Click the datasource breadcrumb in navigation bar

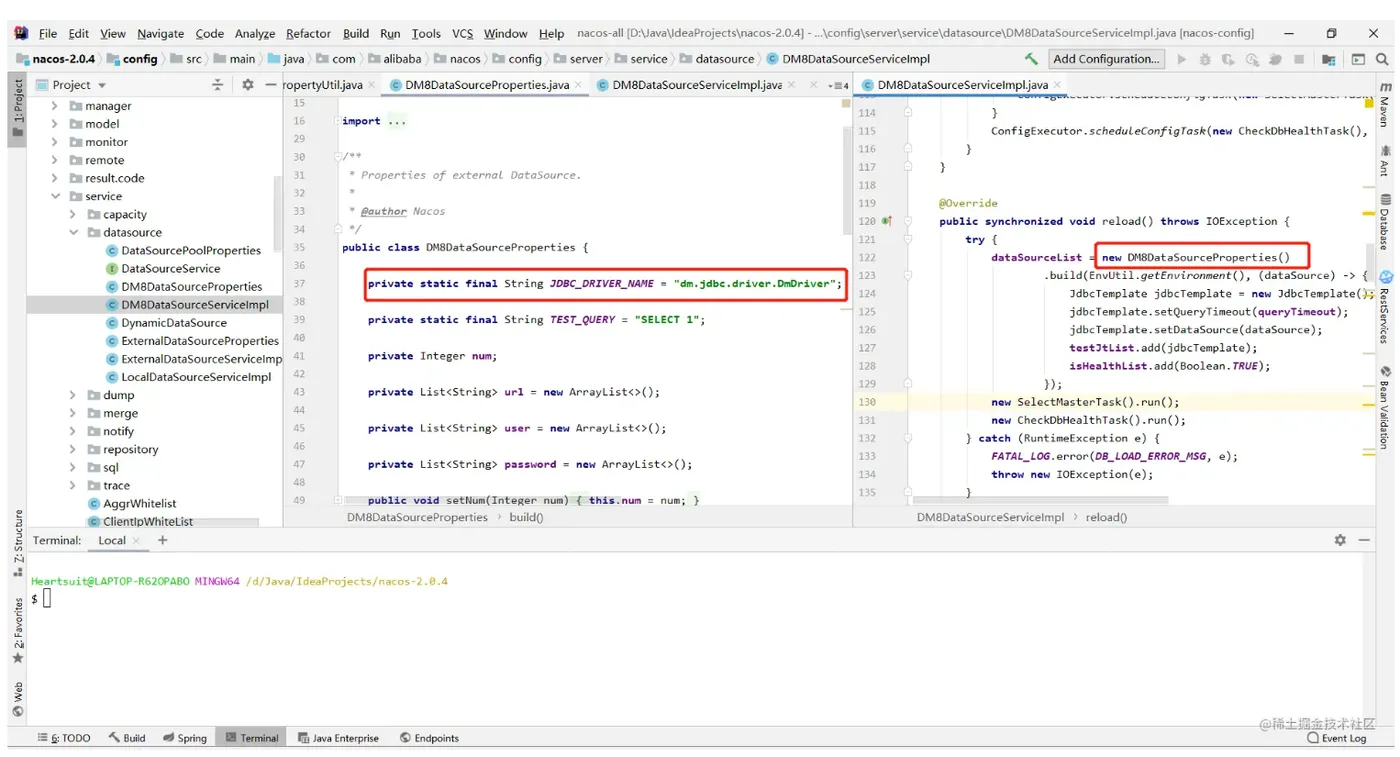(x=716, y=59)
